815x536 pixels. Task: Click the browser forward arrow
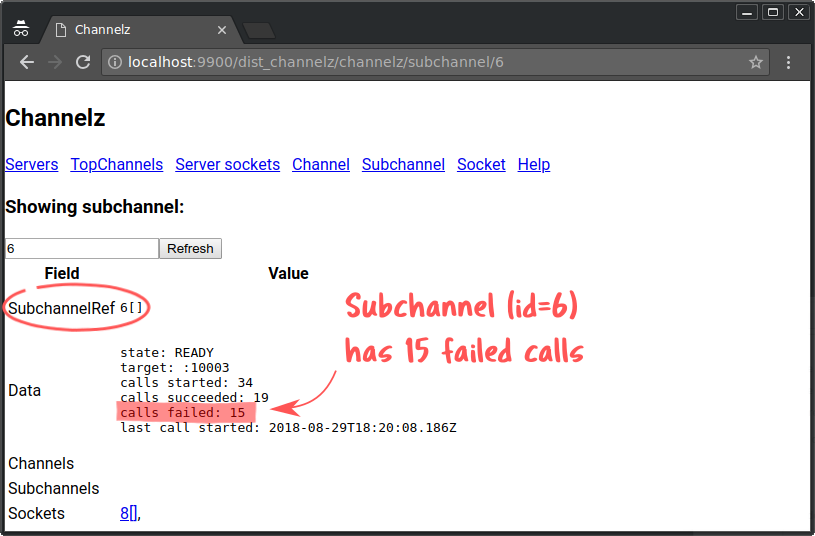point(55,62)
